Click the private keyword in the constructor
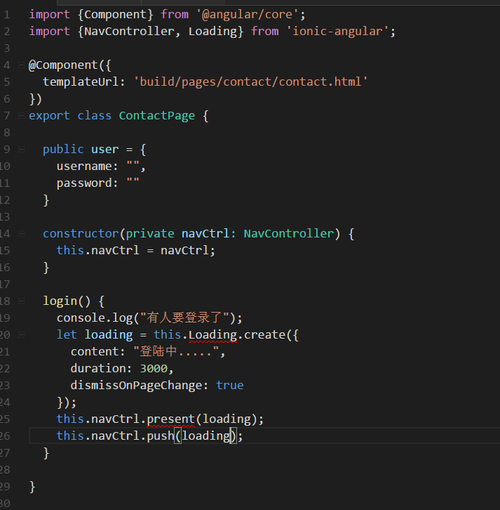This screenshot has height=510, width=500. [150, 234]
